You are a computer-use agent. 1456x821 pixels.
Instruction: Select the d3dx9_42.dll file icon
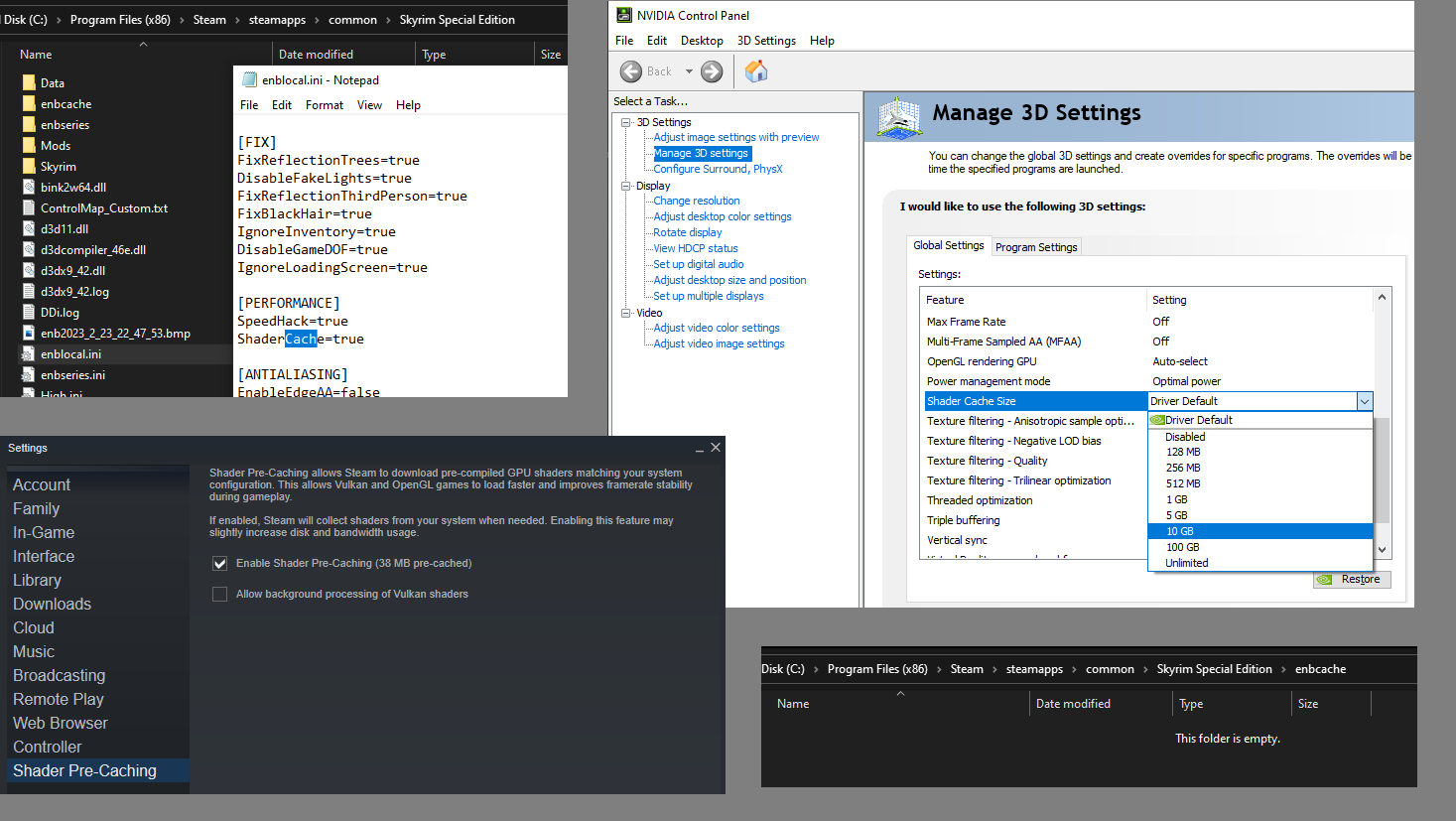coord(29,271)
